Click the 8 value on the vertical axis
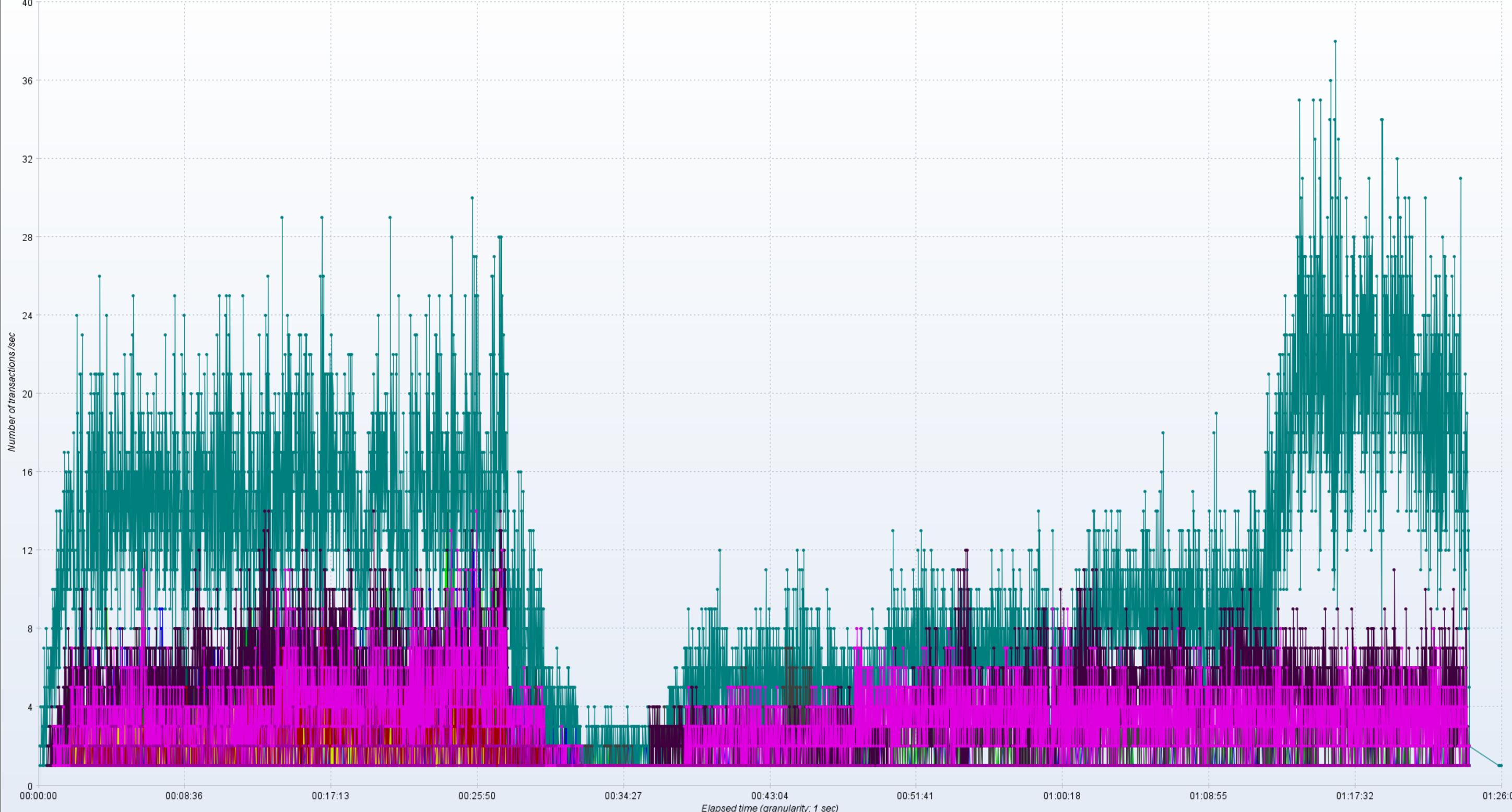Screen dimensions: 1512x812 point(30,629)
